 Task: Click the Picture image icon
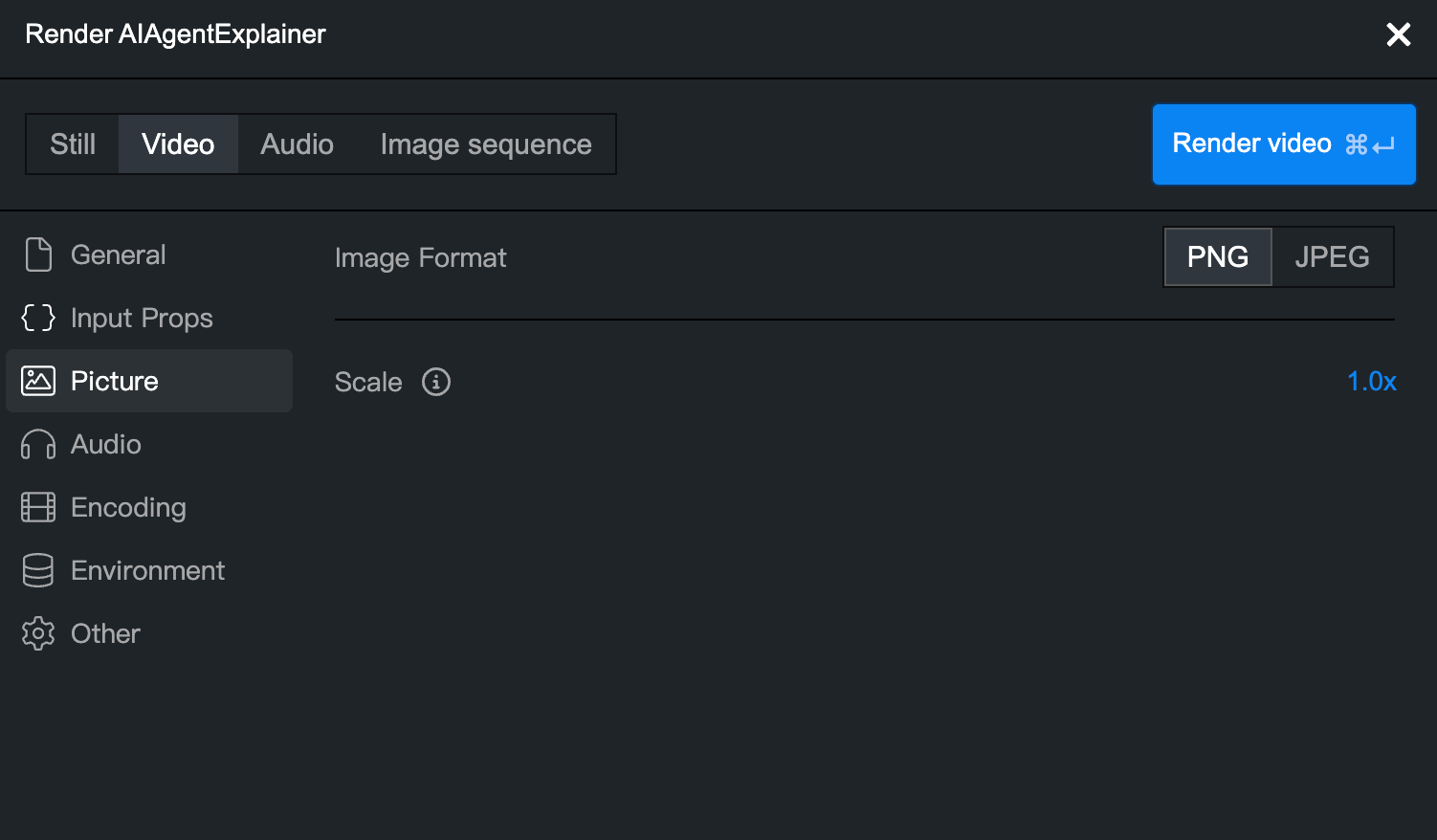tap(38, 381)
